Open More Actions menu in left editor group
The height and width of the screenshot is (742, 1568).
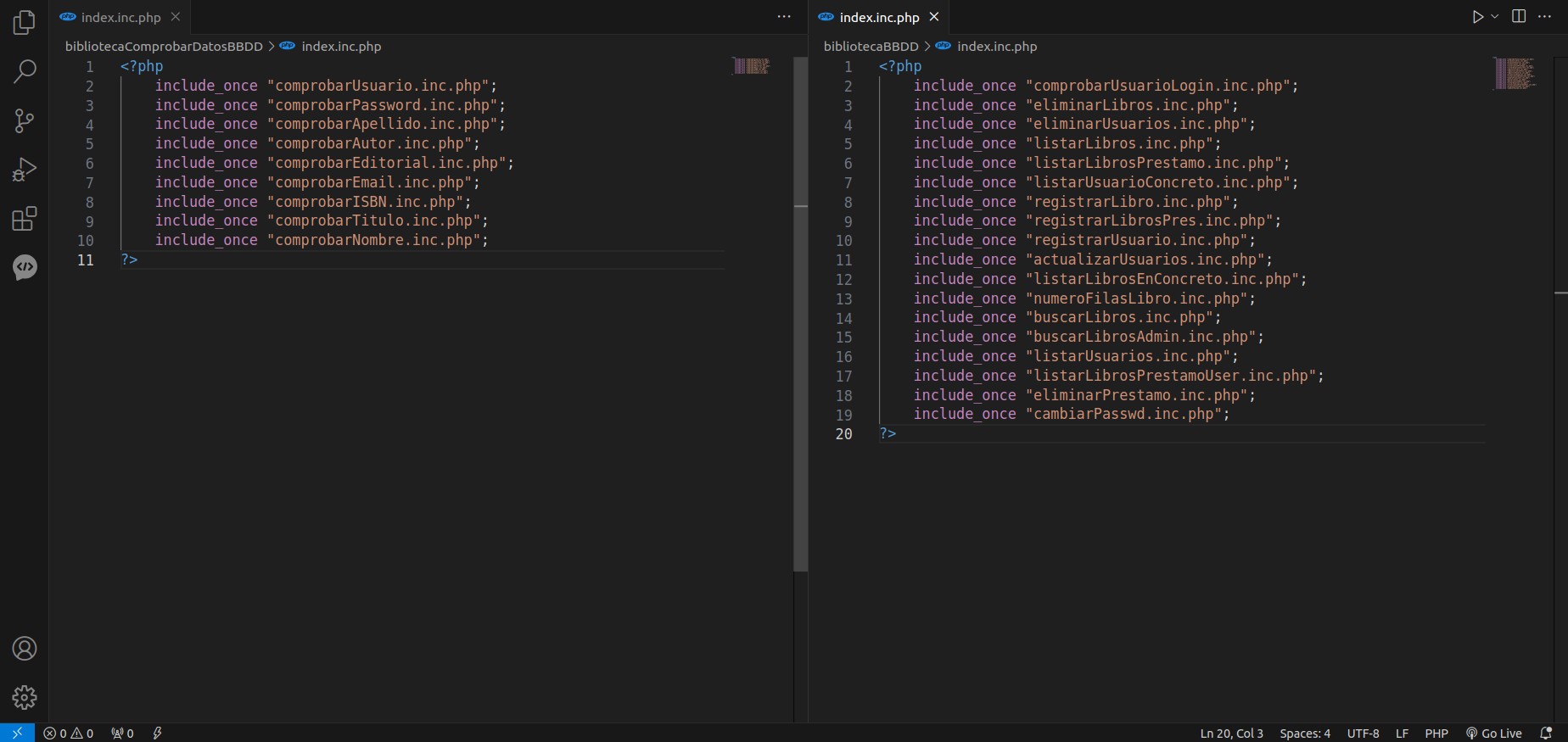(784, 17)
